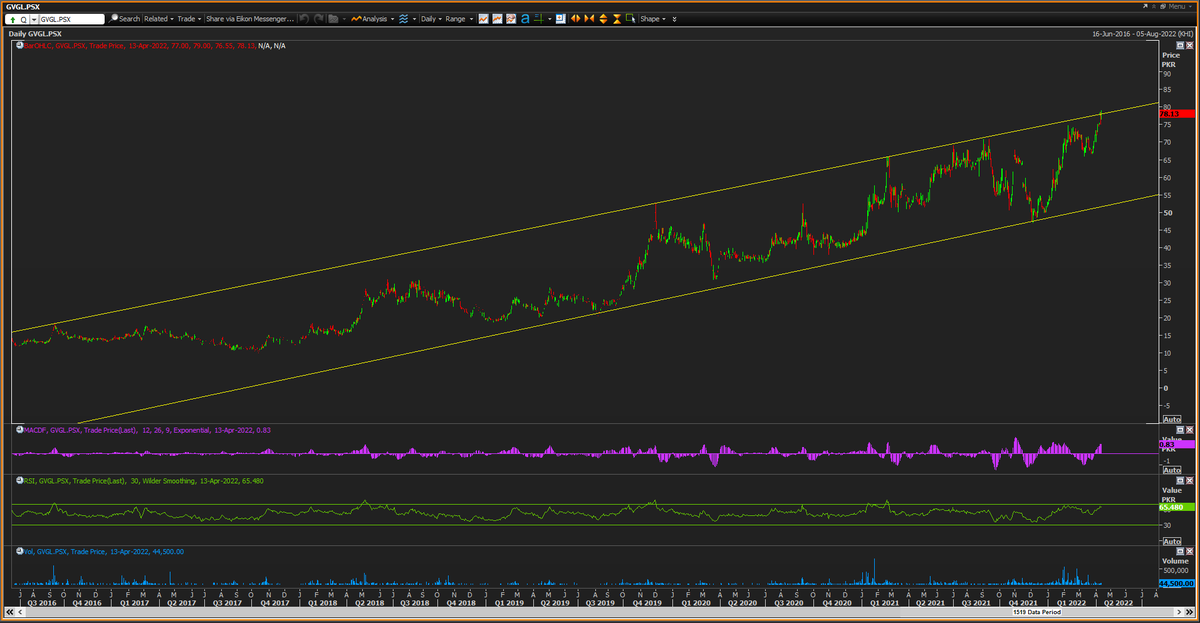
Task: Select the first line-chart template icon
Action: click(x=484, y=19)
